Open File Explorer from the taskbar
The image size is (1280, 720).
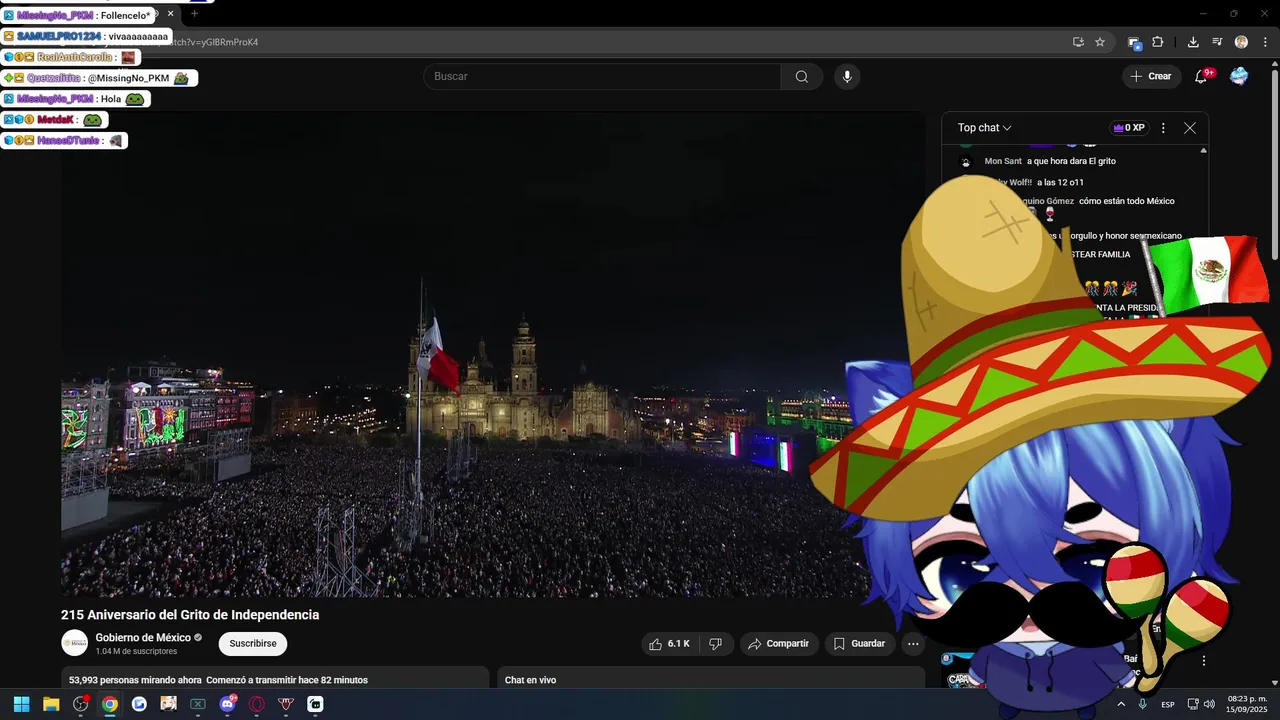(x=51, y=704)
